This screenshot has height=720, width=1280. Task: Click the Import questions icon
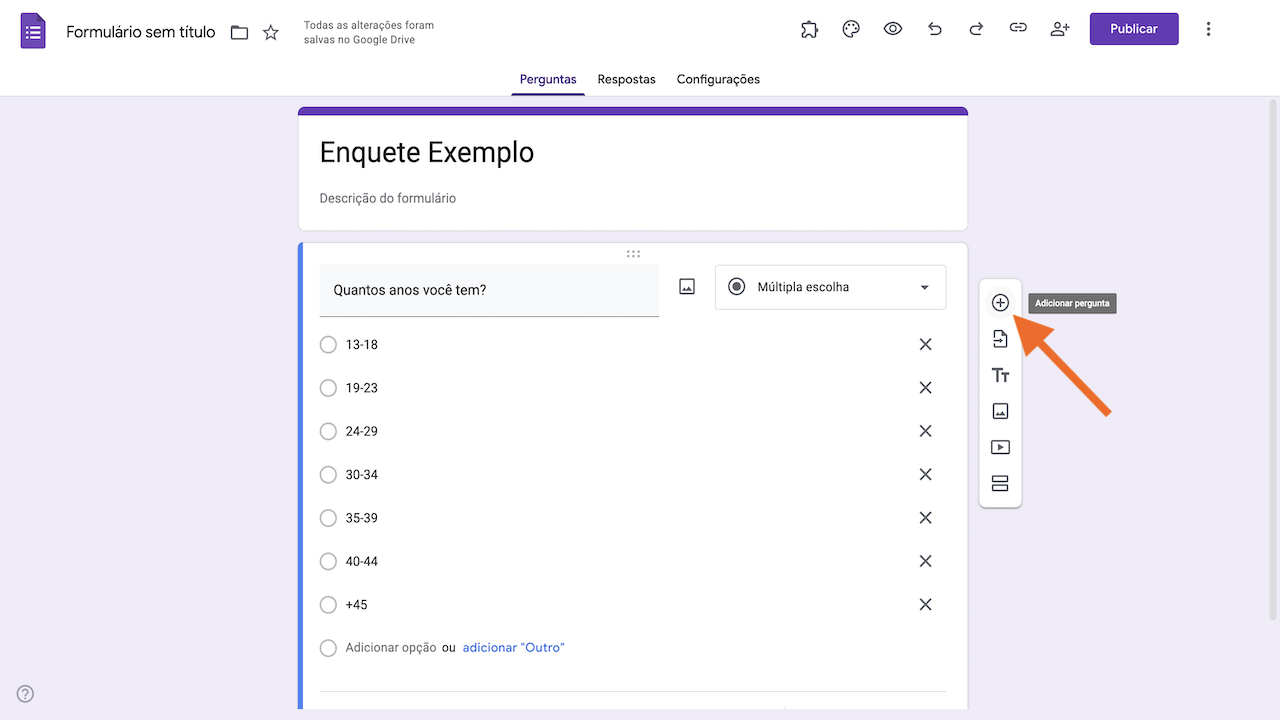1000,339
